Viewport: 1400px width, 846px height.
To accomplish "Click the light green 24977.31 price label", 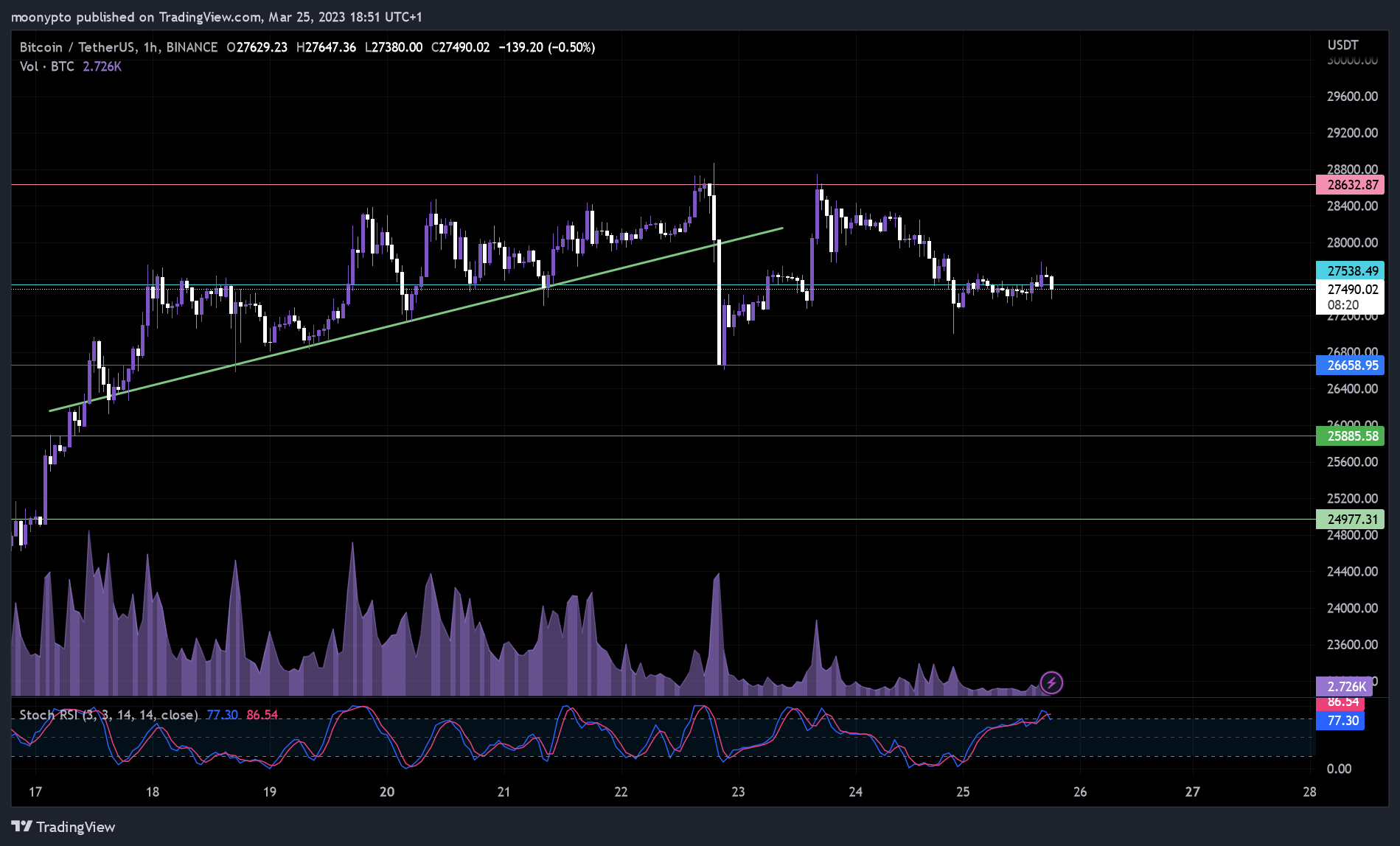I will (1350, 520).
